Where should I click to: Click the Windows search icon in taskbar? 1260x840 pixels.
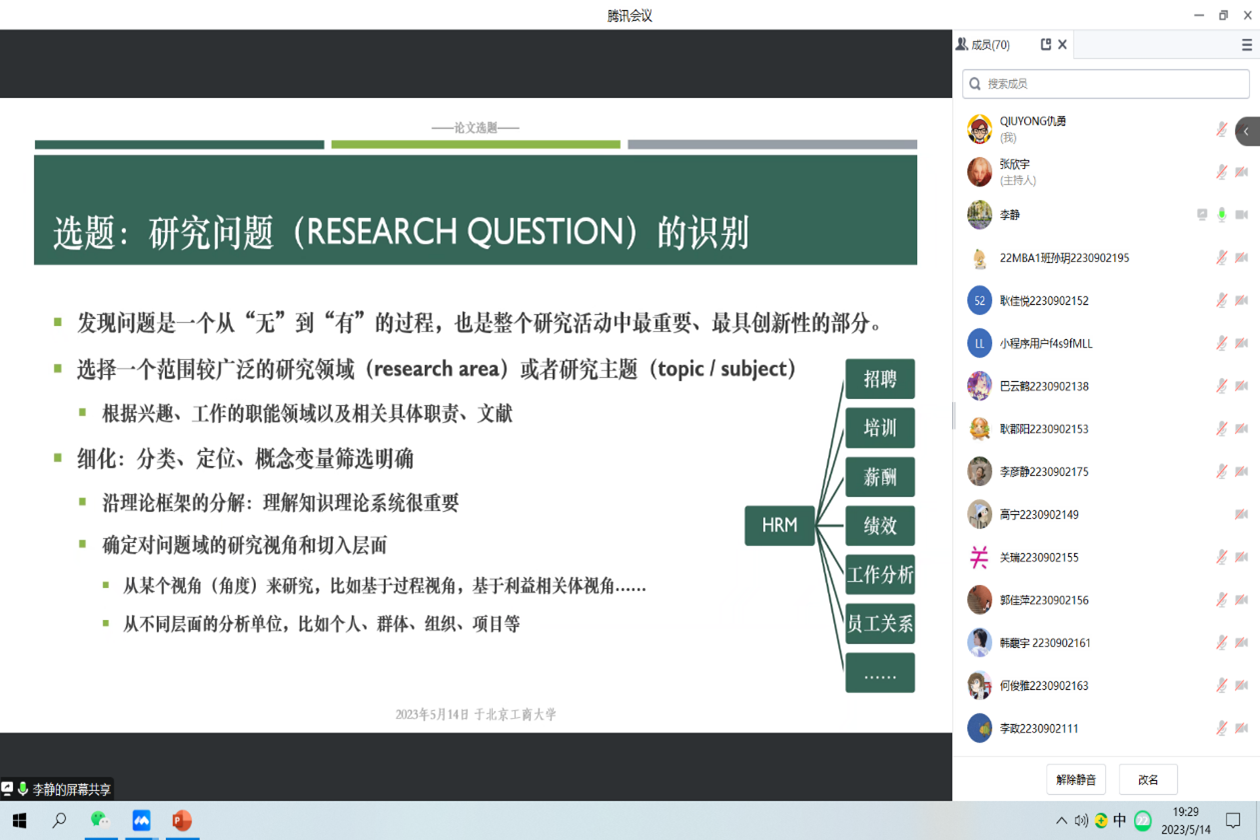point(59,820)
